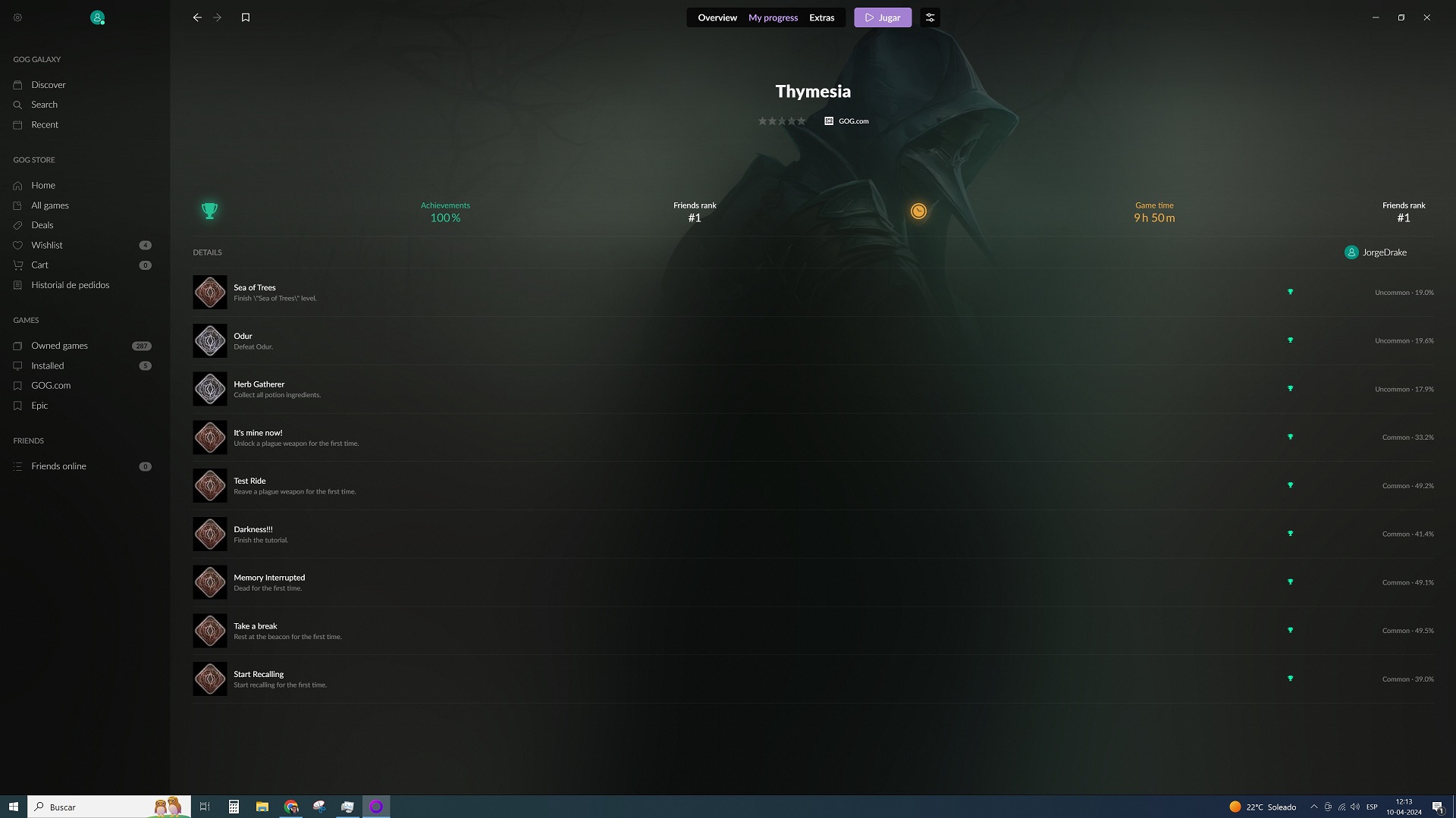The height and width of the screenshot is (818, 1456).
Task: Click the It's mine now! achievement icon
Action: (x=210, y=437)
